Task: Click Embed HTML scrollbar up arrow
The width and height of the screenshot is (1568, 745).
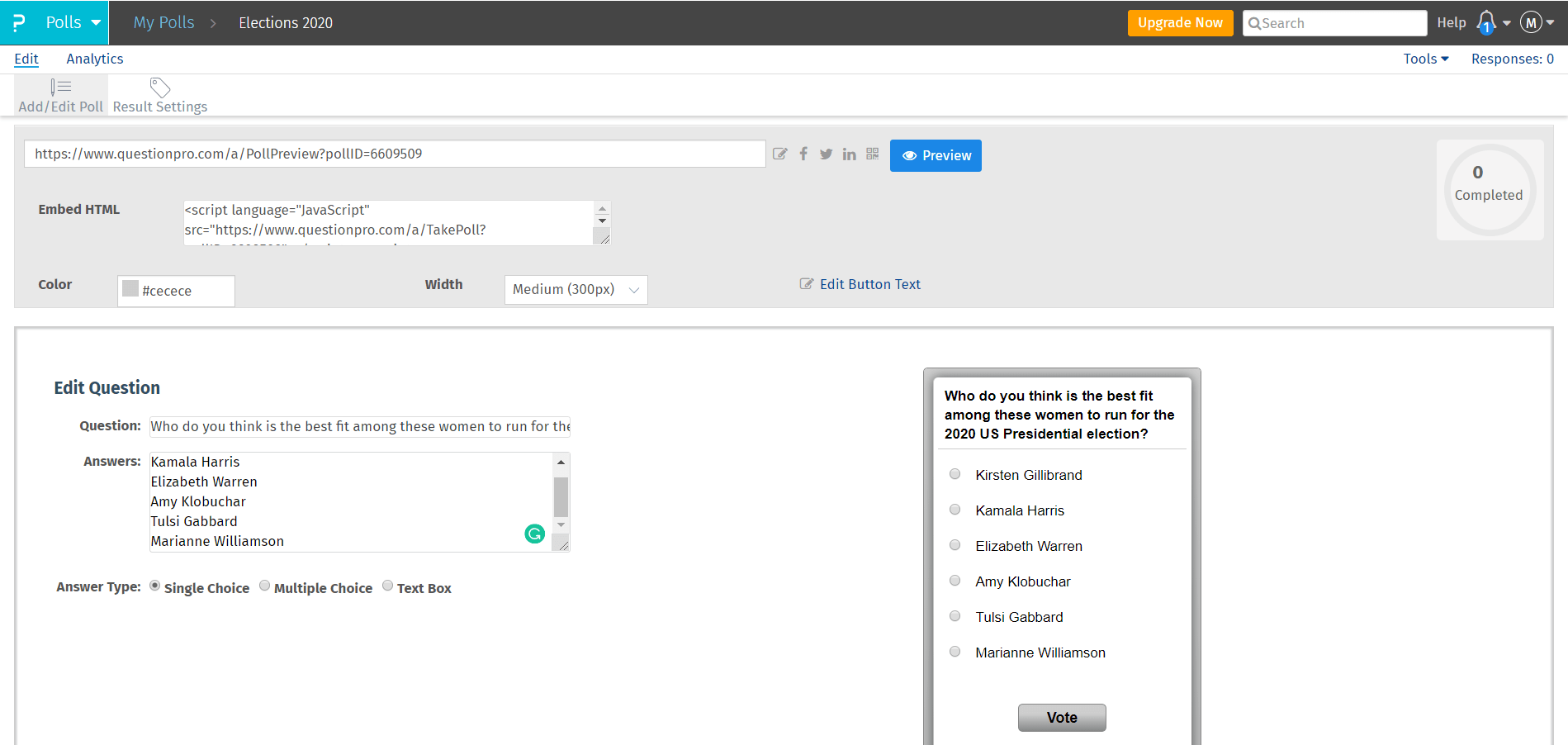Action: 602,209
